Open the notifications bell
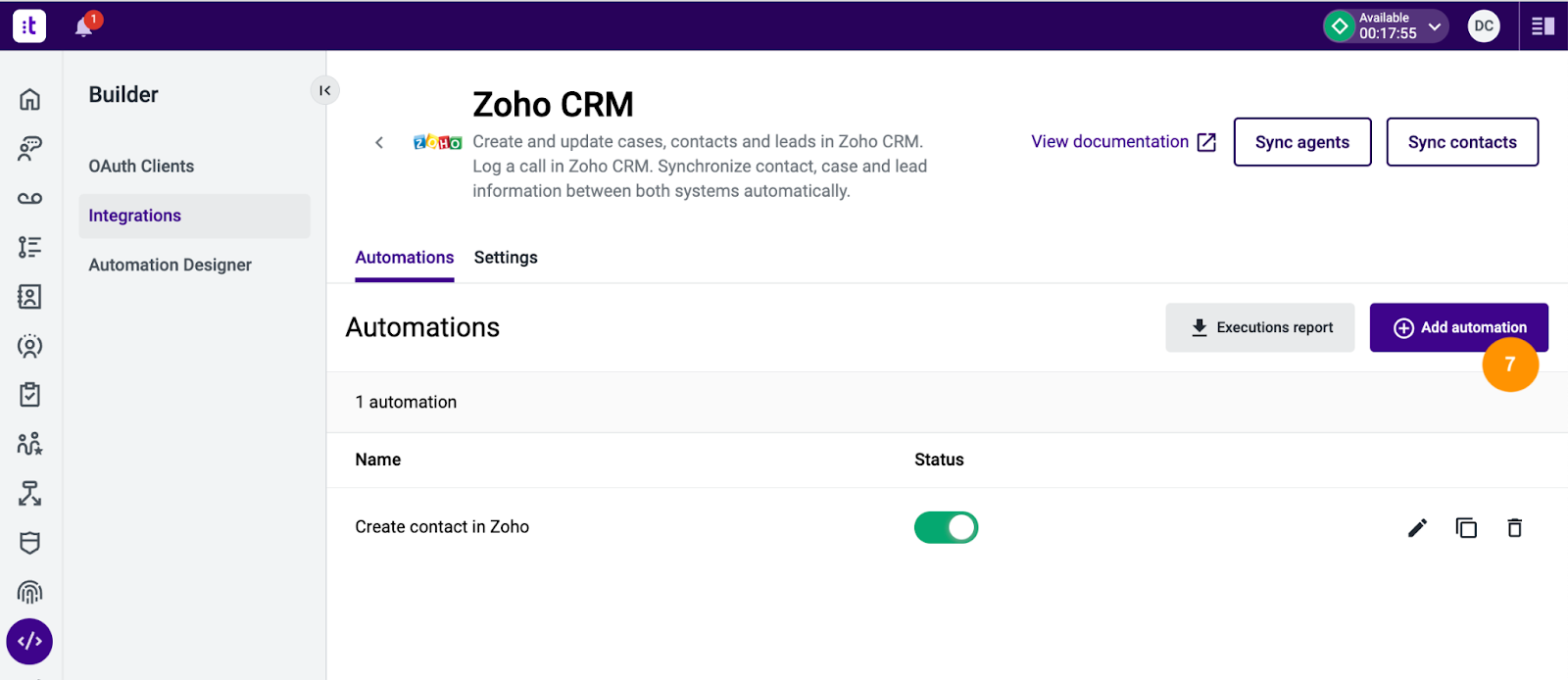Viewport: 1568px width, 680px height. pos(84,26)
